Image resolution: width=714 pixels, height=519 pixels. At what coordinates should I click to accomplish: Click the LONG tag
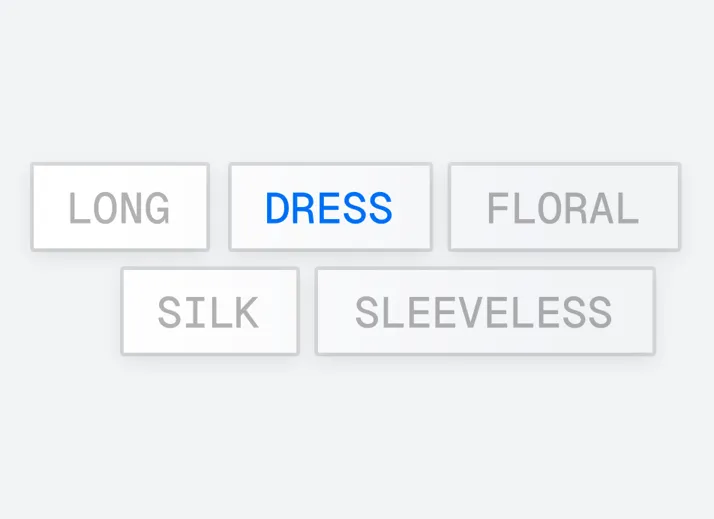coord(119,207)
